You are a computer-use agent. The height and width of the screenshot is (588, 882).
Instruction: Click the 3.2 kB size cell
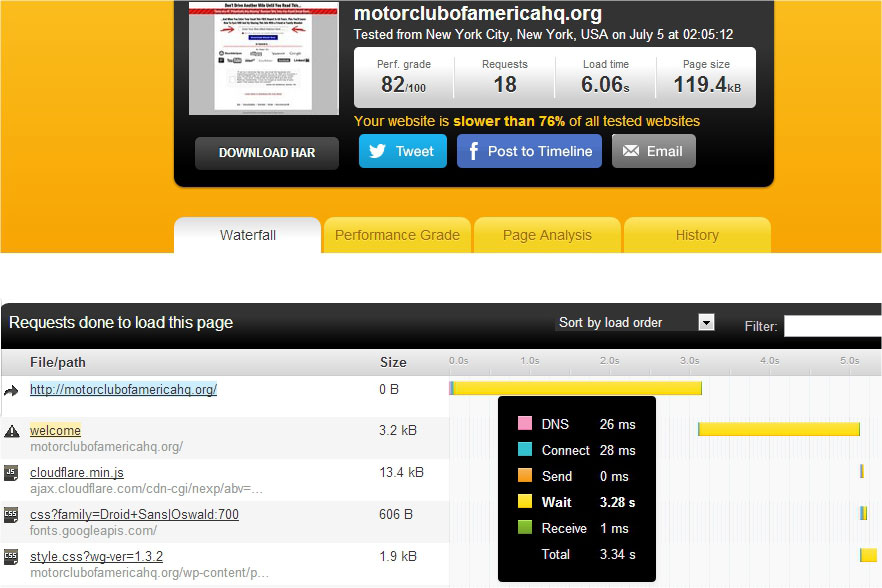click(x=398, y=430)
